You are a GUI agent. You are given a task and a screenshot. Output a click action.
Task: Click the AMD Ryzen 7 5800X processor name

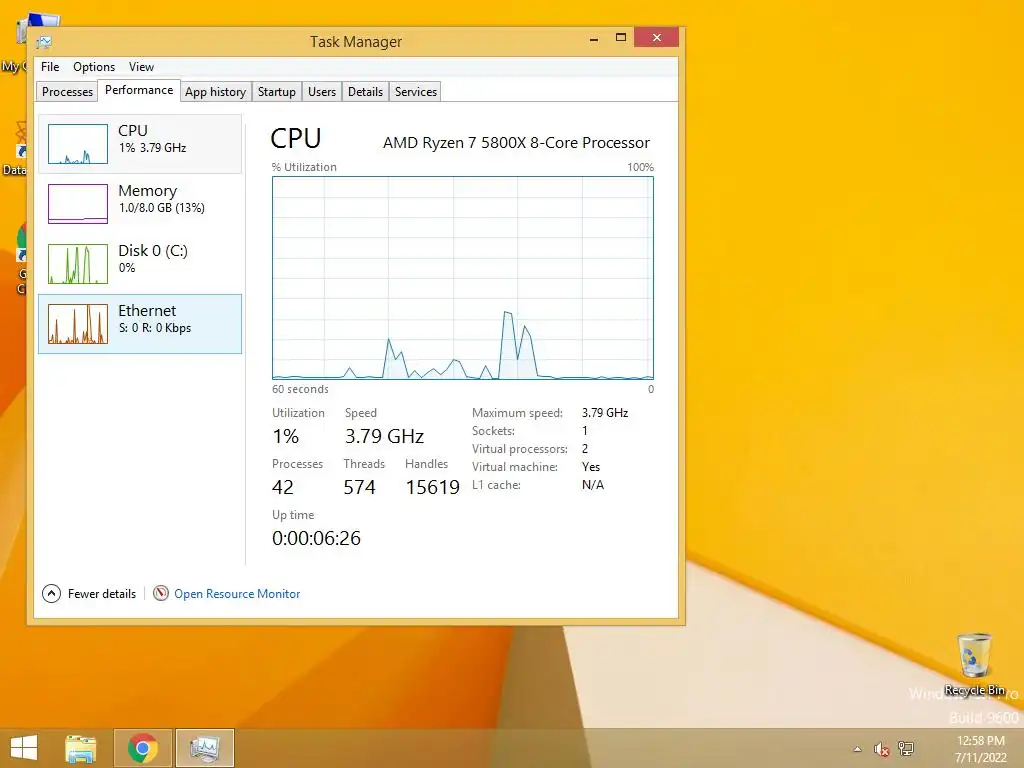click(516, 142)
